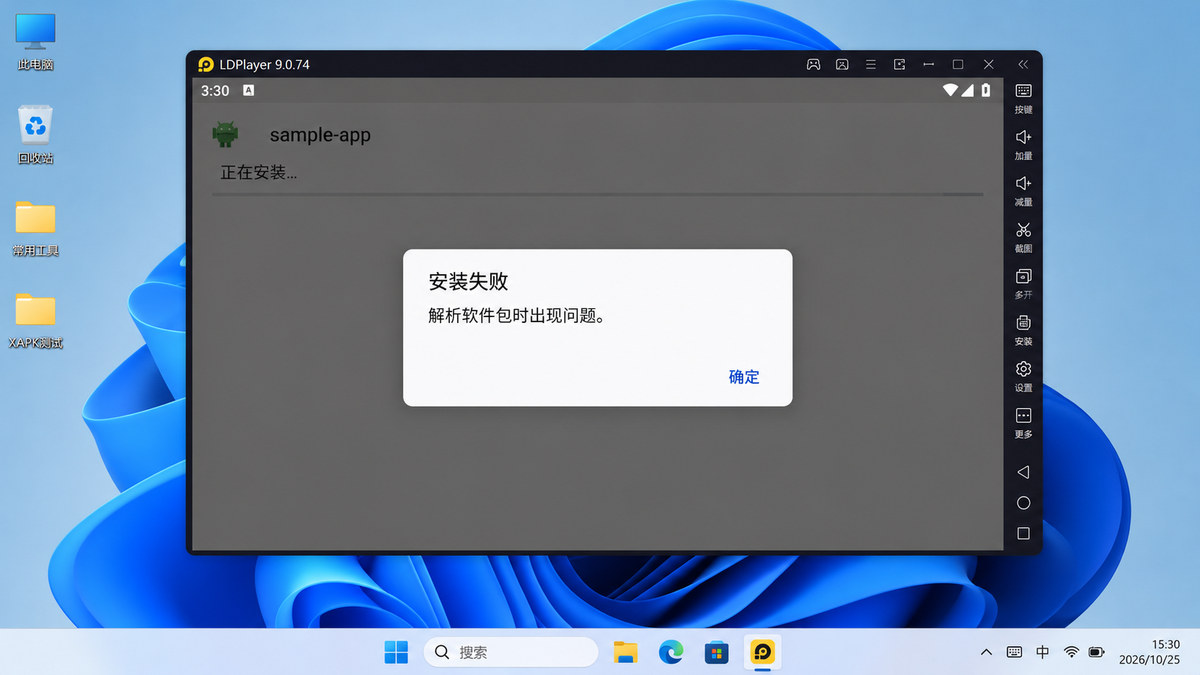Screen dimensions: 1200x675
Task: Expand the system tray hidden icons chevron
Action: [x=986, y=652]
